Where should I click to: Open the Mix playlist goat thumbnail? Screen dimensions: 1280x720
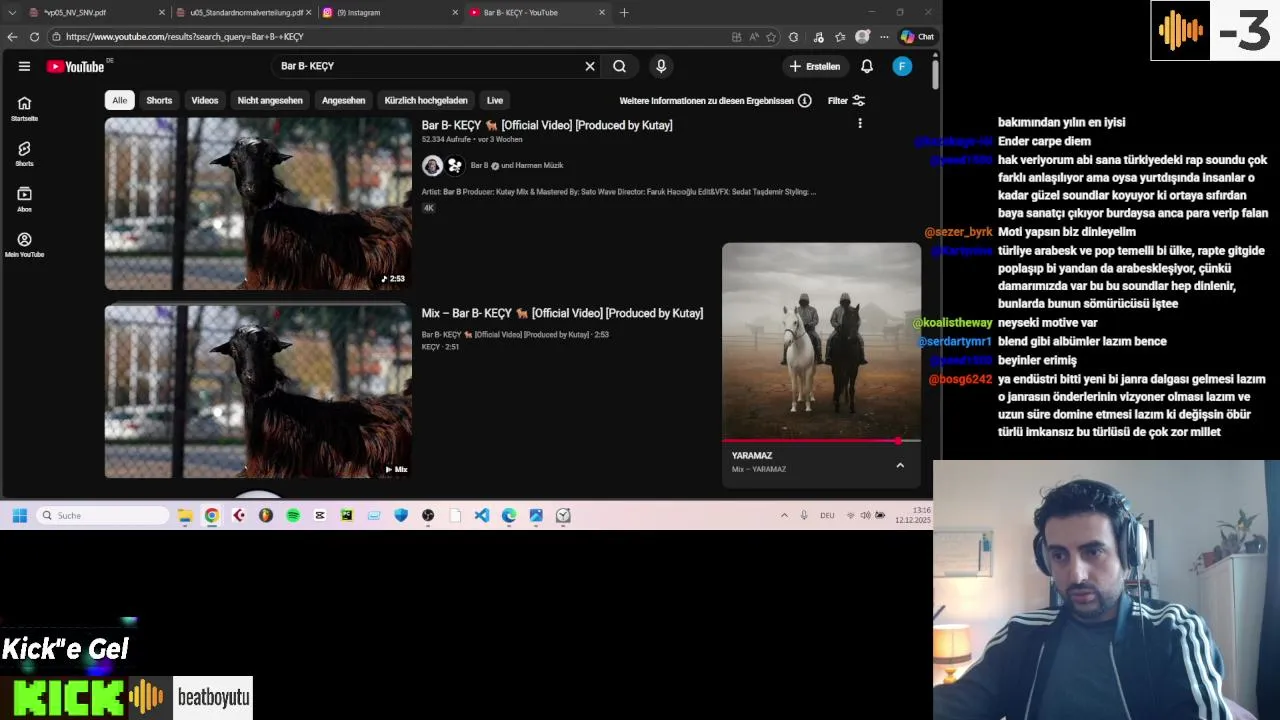pos(258,391)
